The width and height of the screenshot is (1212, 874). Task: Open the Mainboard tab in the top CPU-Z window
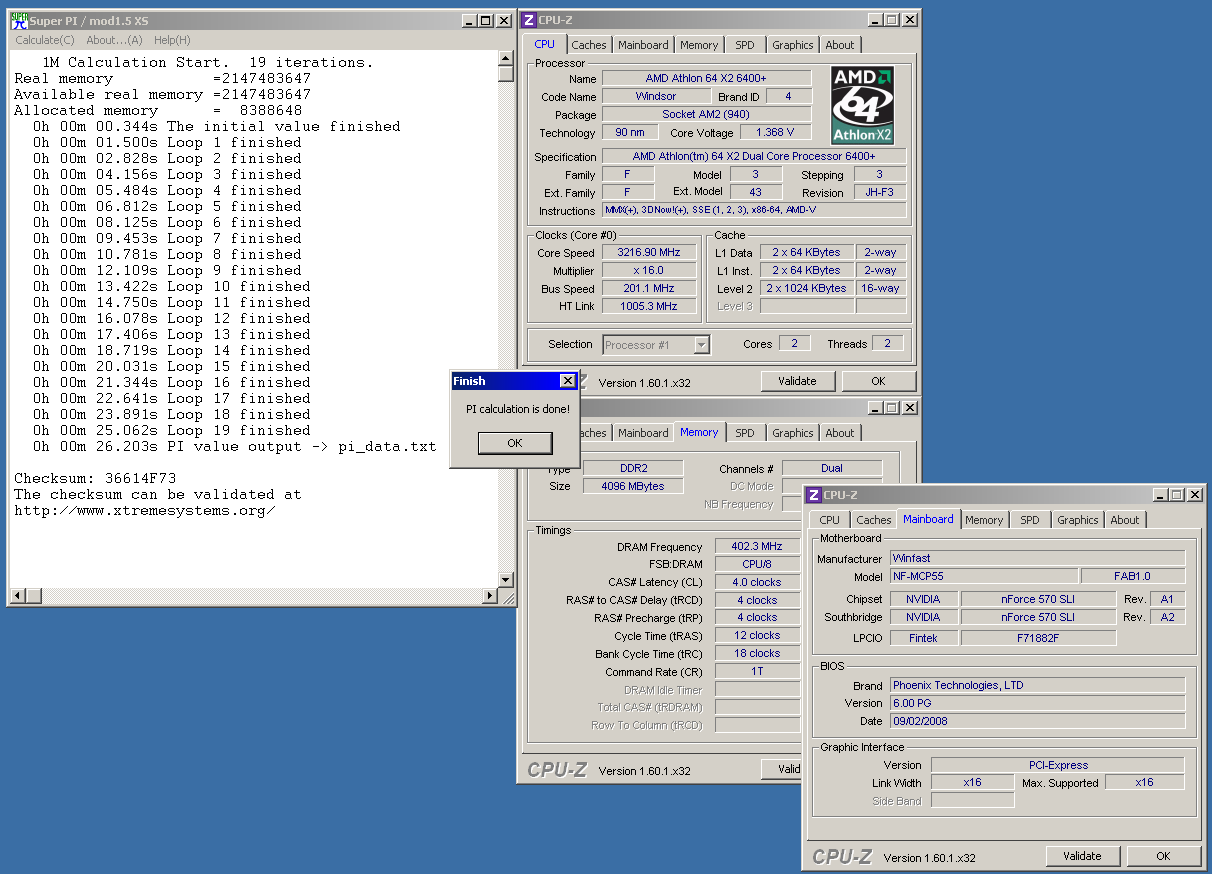[643, 45]
